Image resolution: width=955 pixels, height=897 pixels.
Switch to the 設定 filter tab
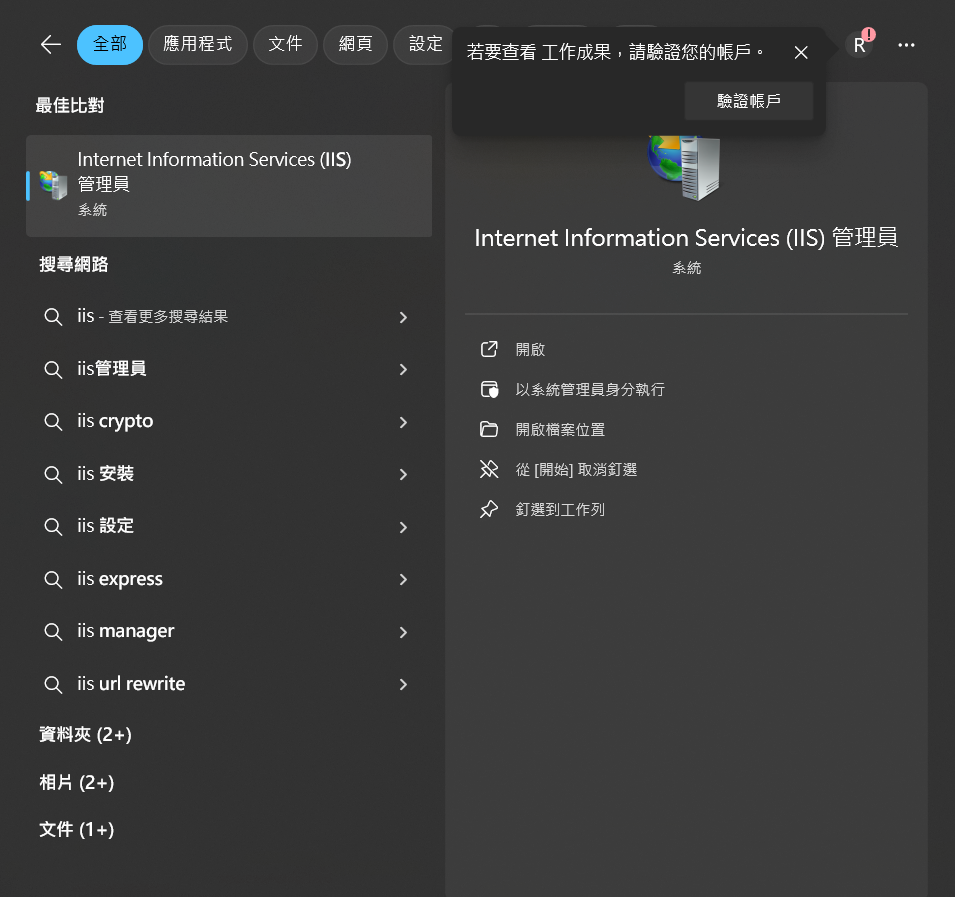coord(425,44)
